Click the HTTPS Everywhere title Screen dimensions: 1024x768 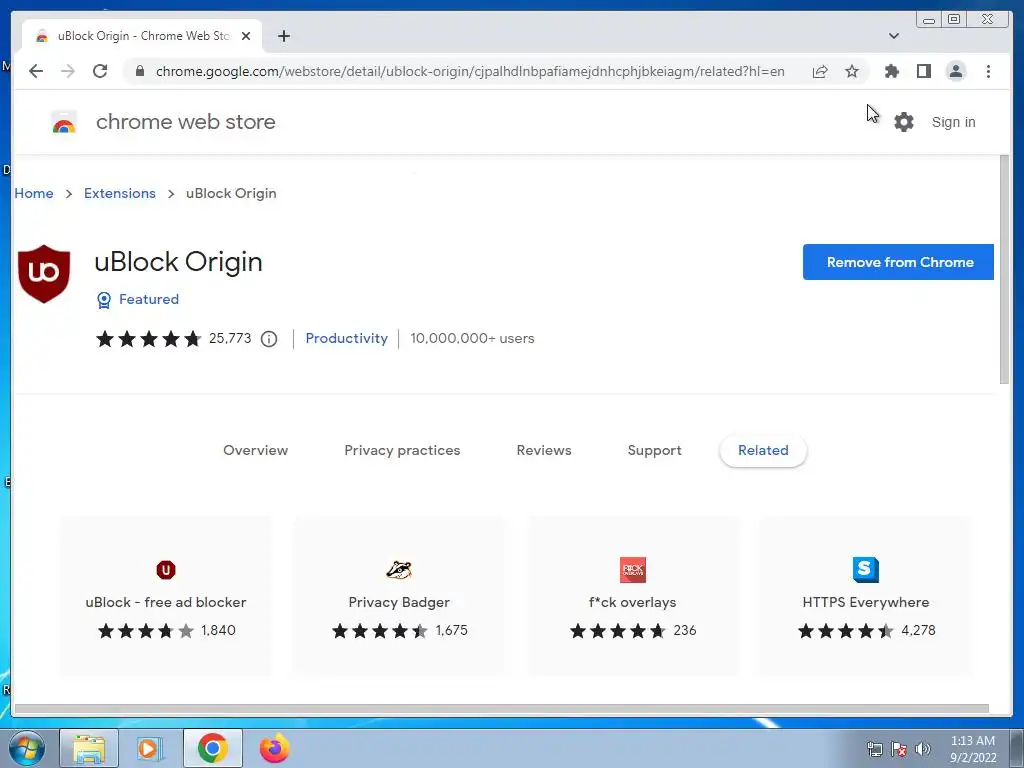click(x=866, y=602)
